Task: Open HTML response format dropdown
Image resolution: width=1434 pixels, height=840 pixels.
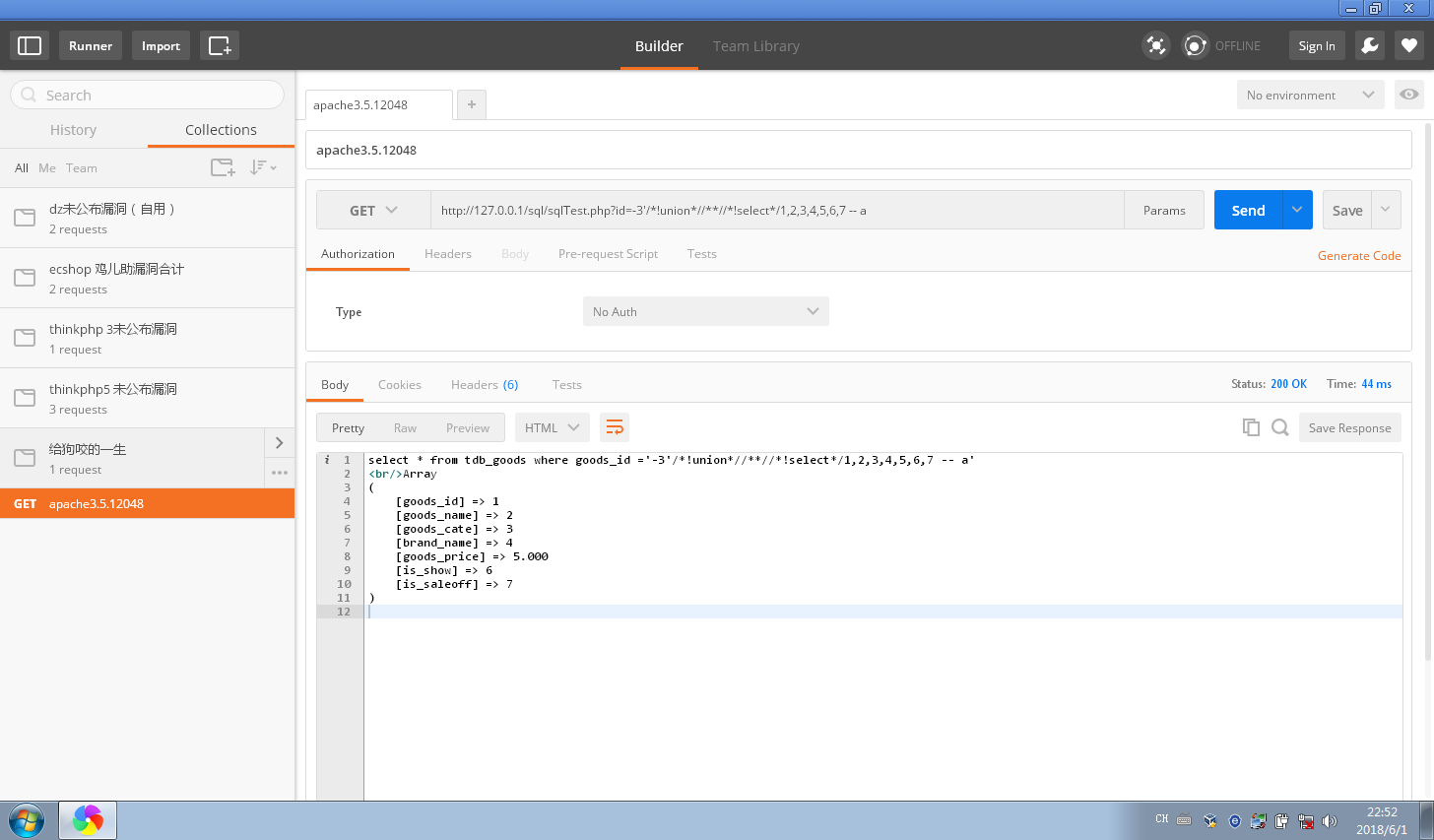Action: pos(552,427)
